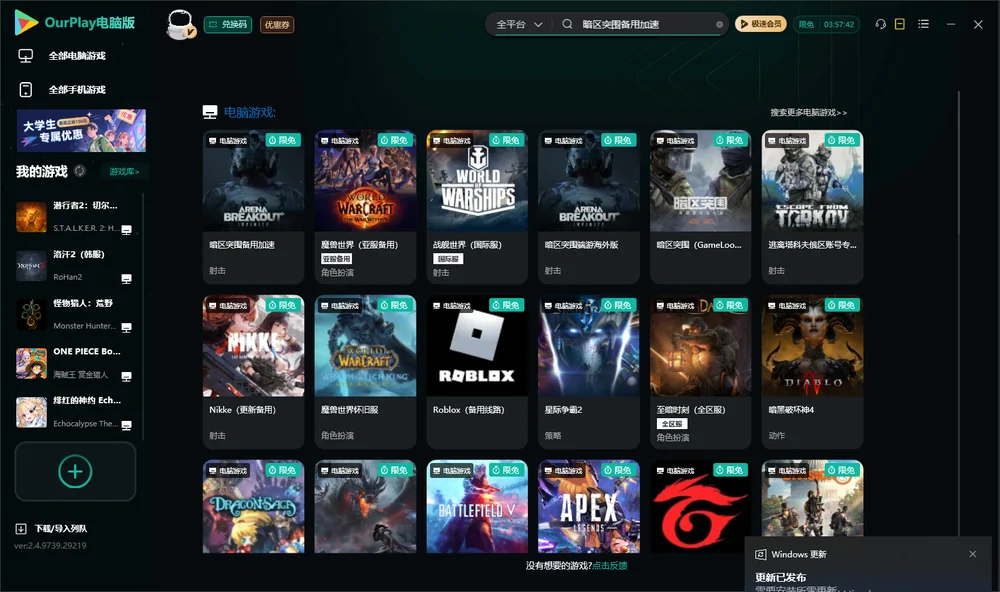
Task: Click the 极速会员 membership button
Action: point(761,24)
